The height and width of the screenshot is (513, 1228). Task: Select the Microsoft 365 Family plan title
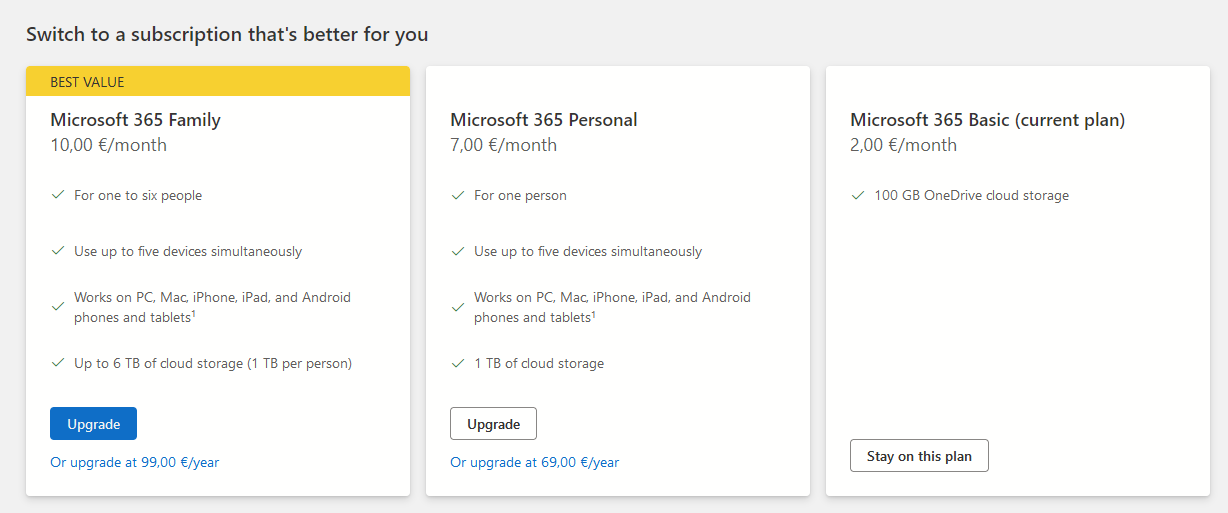[x=135, y=120]
